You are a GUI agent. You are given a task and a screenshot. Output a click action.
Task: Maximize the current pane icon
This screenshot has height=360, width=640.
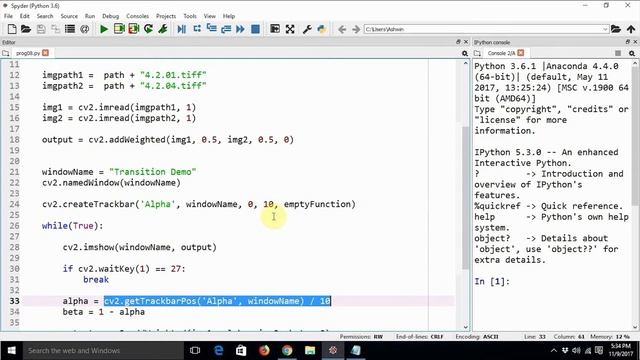point(275,29)
